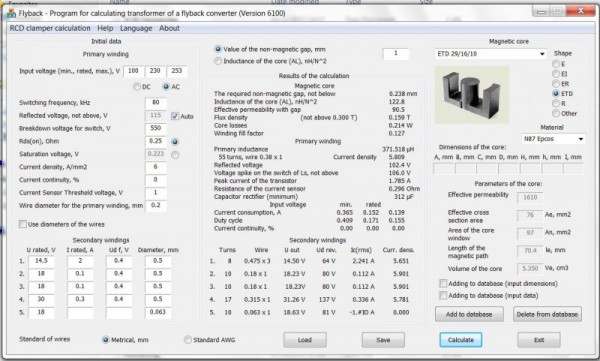Choose Inductance of the core (AL) option
This screenshot has height=361, width=600.
coord(218,61)
